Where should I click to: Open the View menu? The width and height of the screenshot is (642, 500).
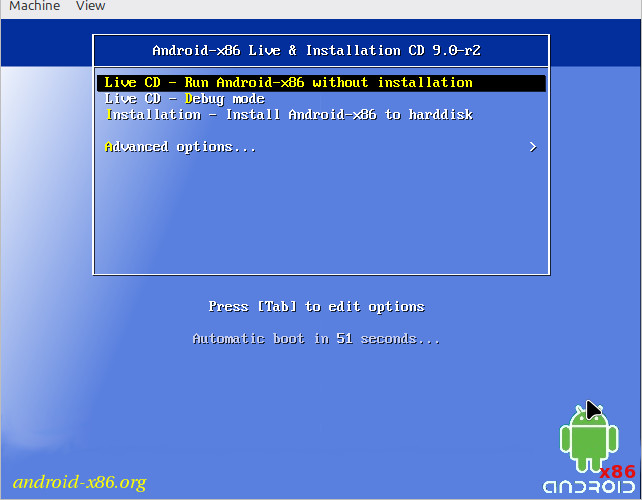(90, 6)
